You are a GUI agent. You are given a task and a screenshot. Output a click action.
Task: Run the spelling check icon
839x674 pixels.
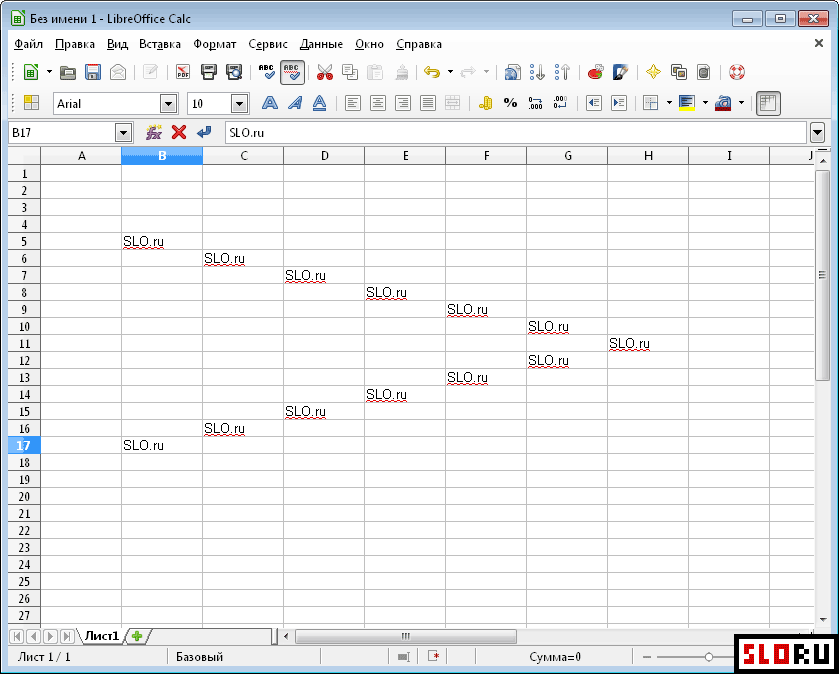(x=266, y=72)
